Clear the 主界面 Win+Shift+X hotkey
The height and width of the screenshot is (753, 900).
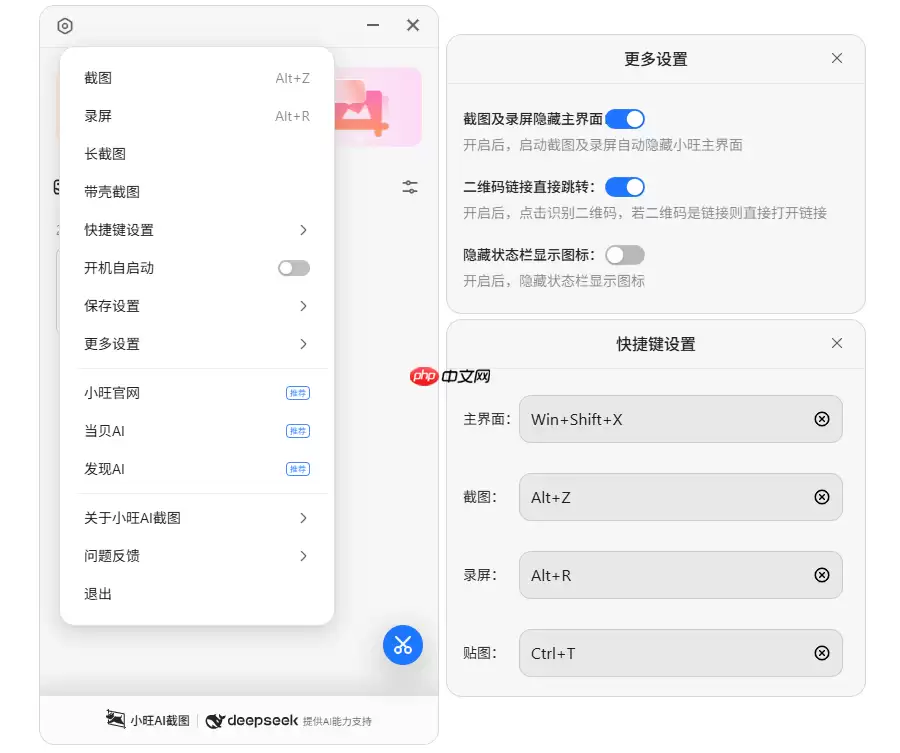tap(822, 419)
